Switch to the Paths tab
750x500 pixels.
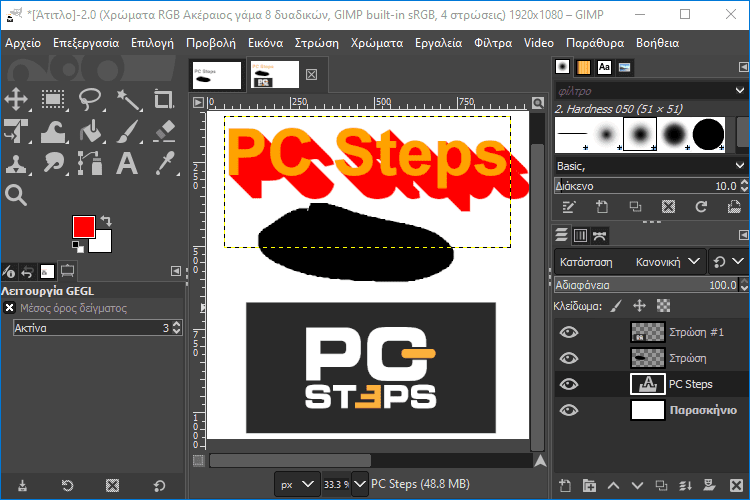[x=599, y=235]
